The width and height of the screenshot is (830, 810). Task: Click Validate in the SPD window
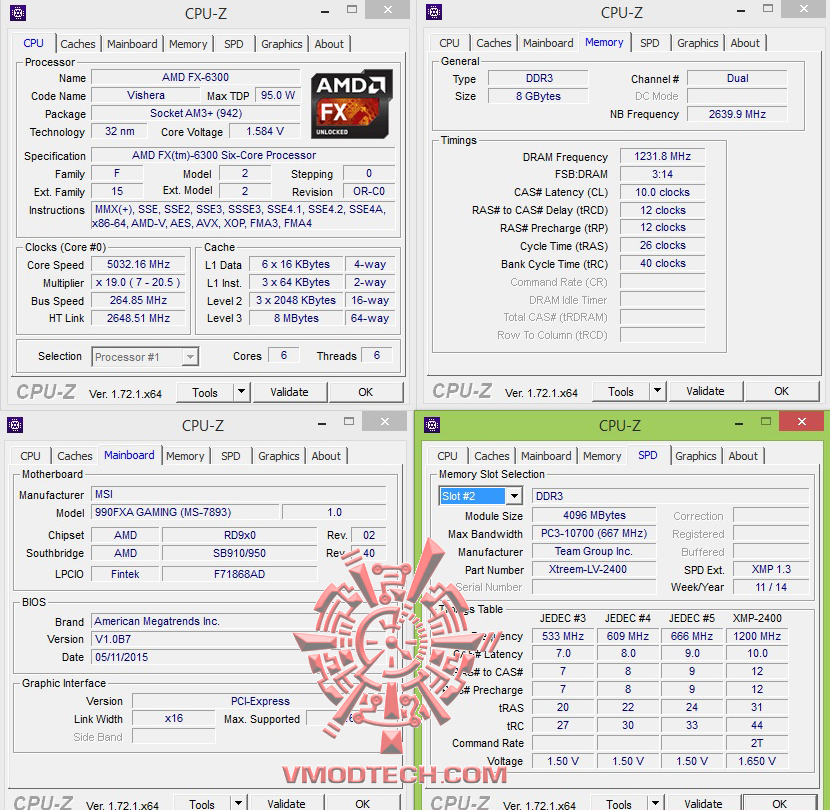tap(703, 803)
